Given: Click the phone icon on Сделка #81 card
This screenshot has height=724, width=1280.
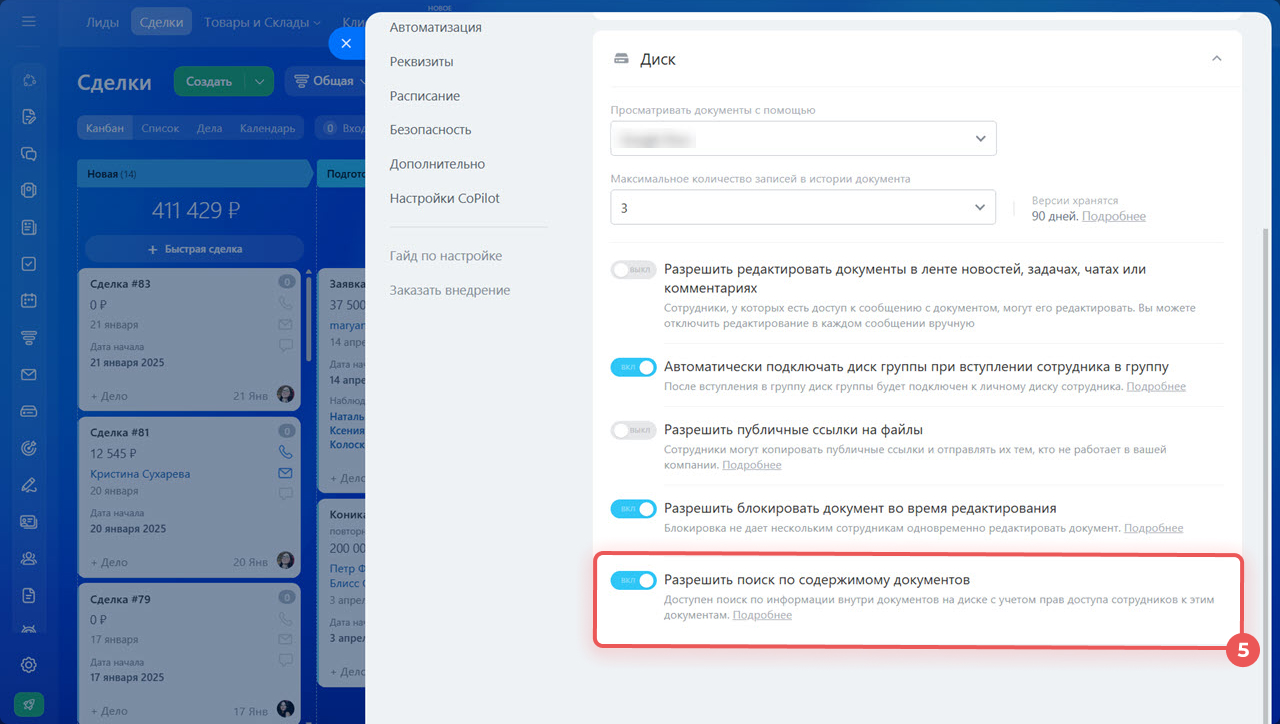Looking at the screenshot, I should pos(285,452).
